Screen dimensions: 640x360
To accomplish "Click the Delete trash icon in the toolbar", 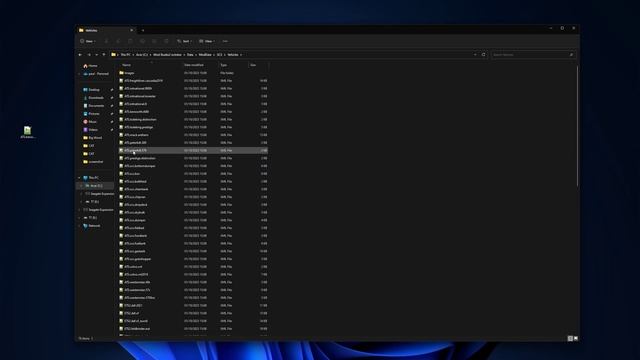I will tap(166, 41).
